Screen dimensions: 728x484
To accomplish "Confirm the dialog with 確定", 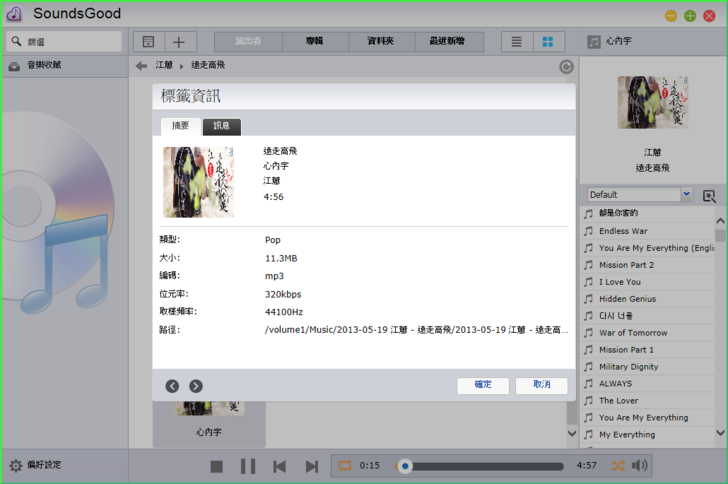I will [x=483, y=385].
